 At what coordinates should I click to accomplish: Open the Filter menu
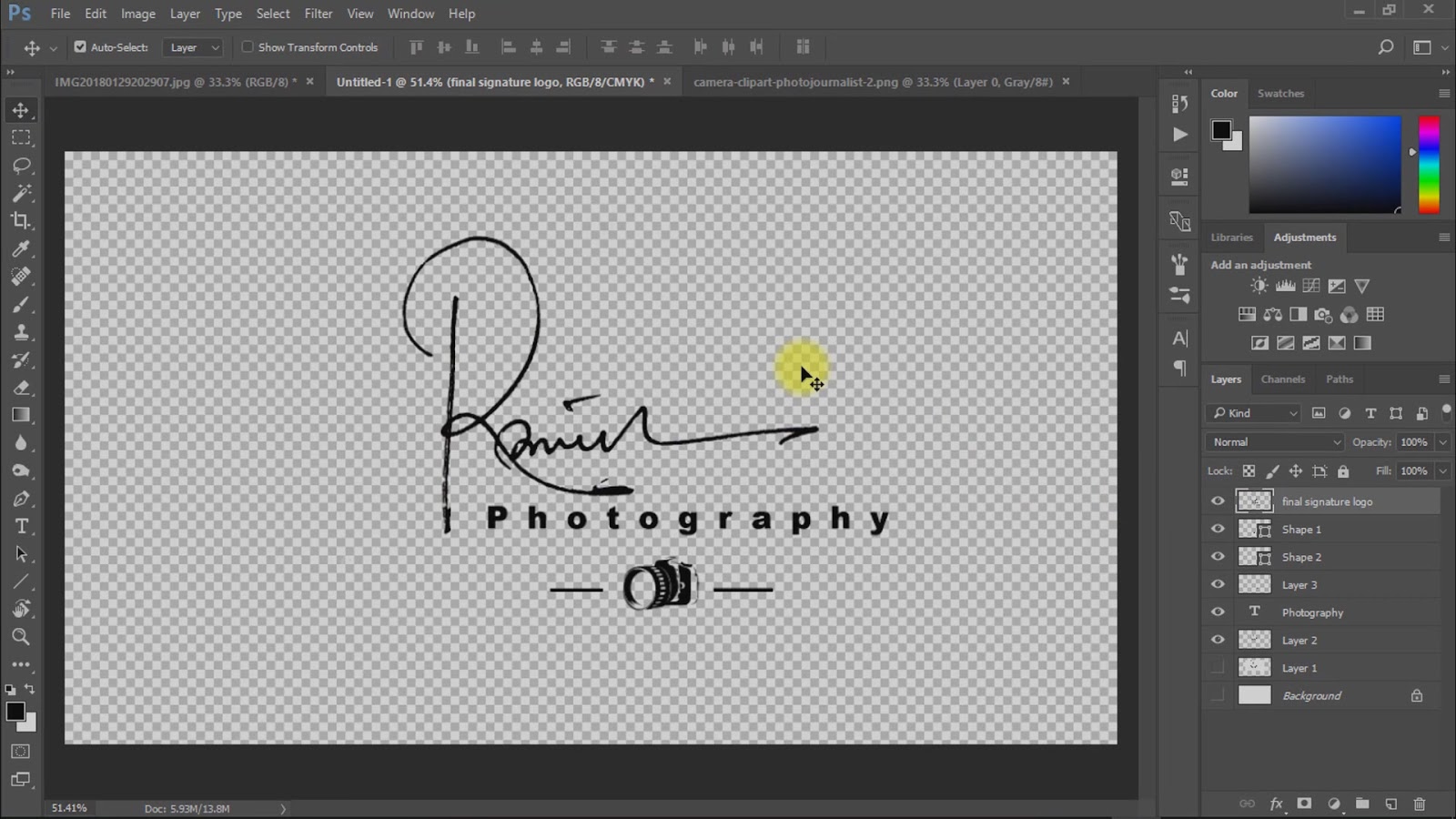click(x=318, y=14)
